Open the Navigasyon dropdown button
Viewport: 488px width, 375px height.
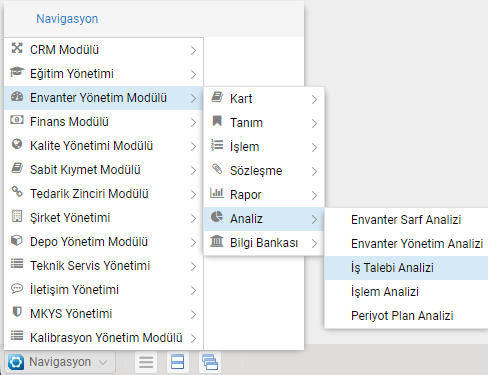[60, 362]
